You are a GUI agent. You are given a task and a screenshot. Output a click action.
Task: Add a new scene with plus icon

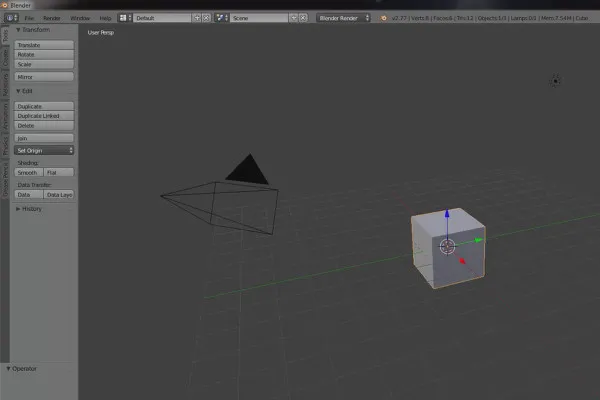pos(293,18)
